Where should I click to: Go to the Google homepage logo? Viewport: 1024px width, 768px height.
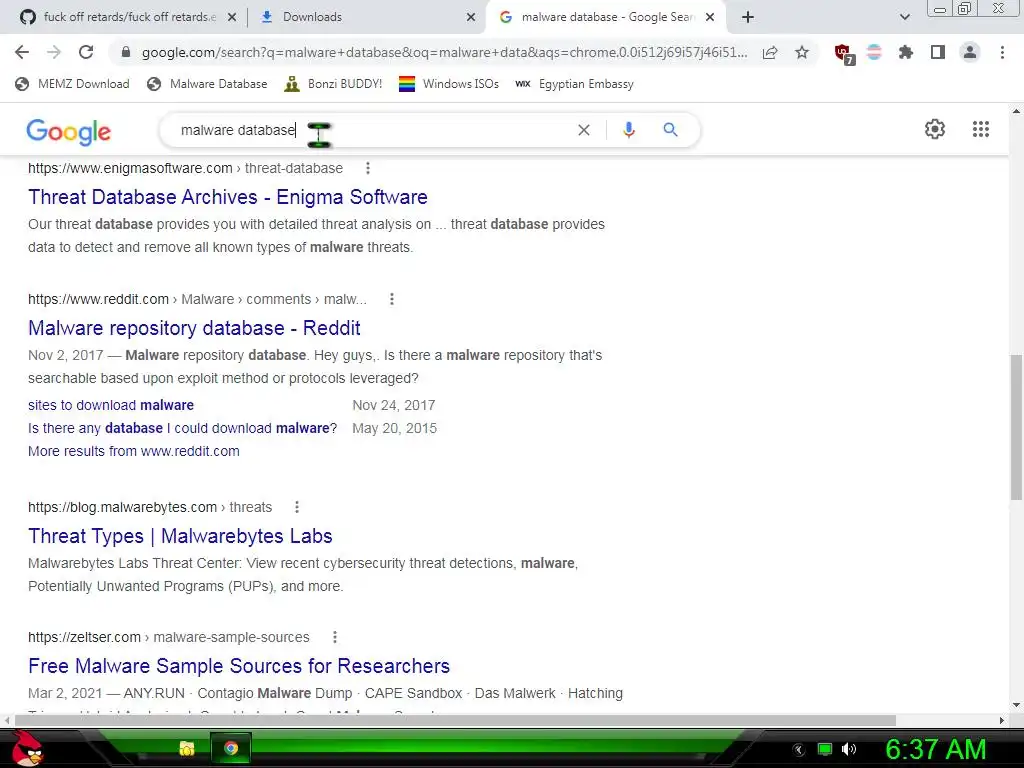pos(69,131)
